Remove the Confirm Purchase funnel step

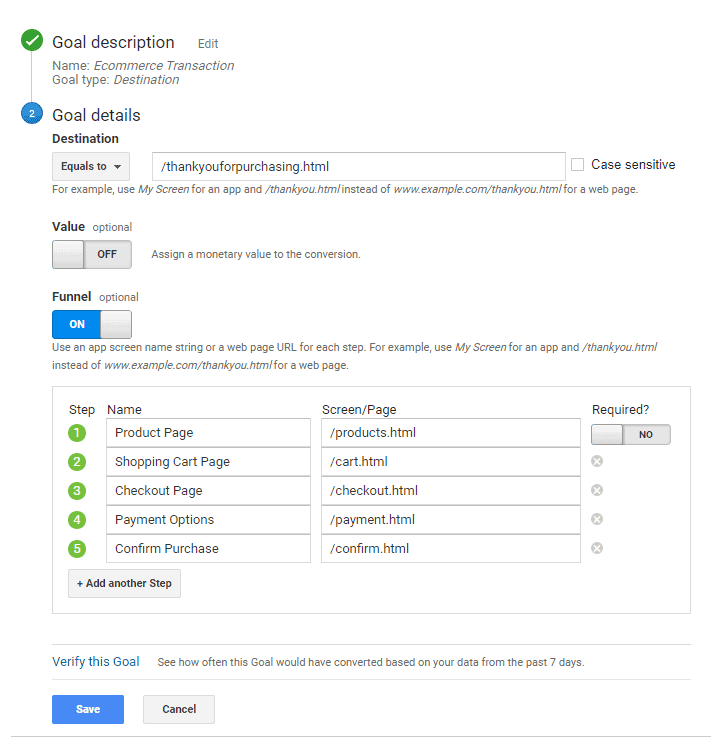[597, 548]
